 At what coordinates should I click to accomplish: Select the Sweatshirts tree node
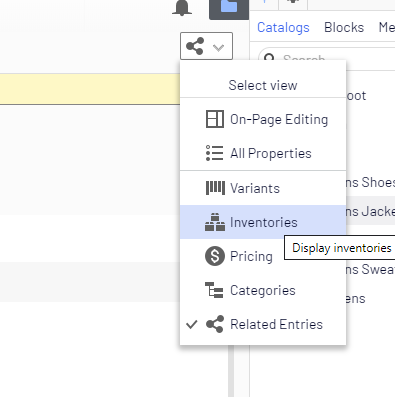pyautogui.click(x=369, y=269)
